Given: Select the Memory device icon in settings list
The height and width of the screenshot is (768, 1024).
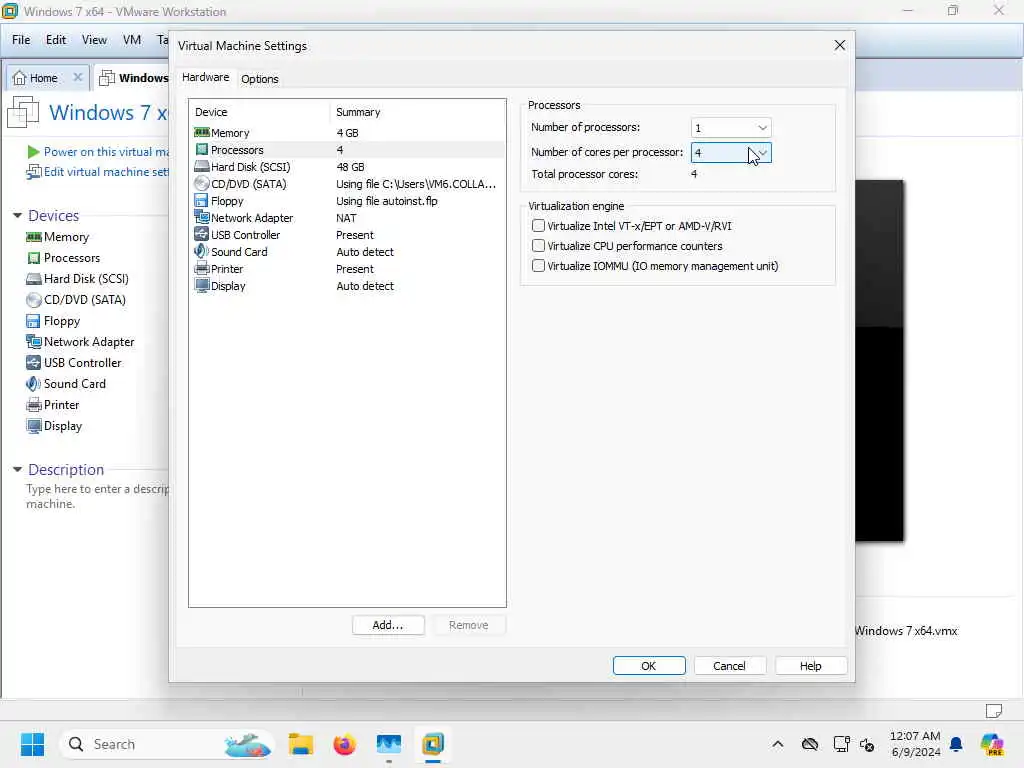Looking at the screenshot, I should coord(202,133).
